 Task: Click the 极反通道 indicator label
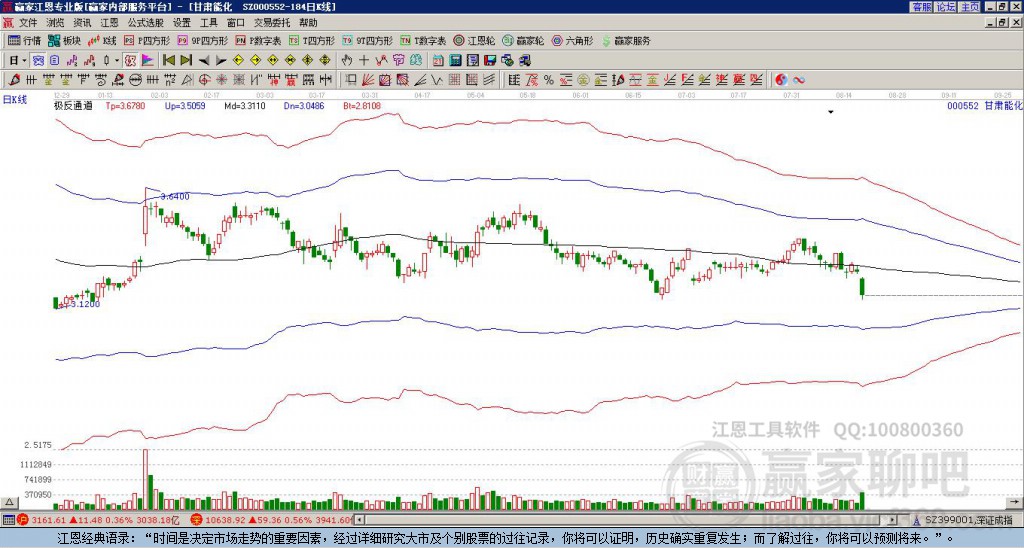click(73, 105)
